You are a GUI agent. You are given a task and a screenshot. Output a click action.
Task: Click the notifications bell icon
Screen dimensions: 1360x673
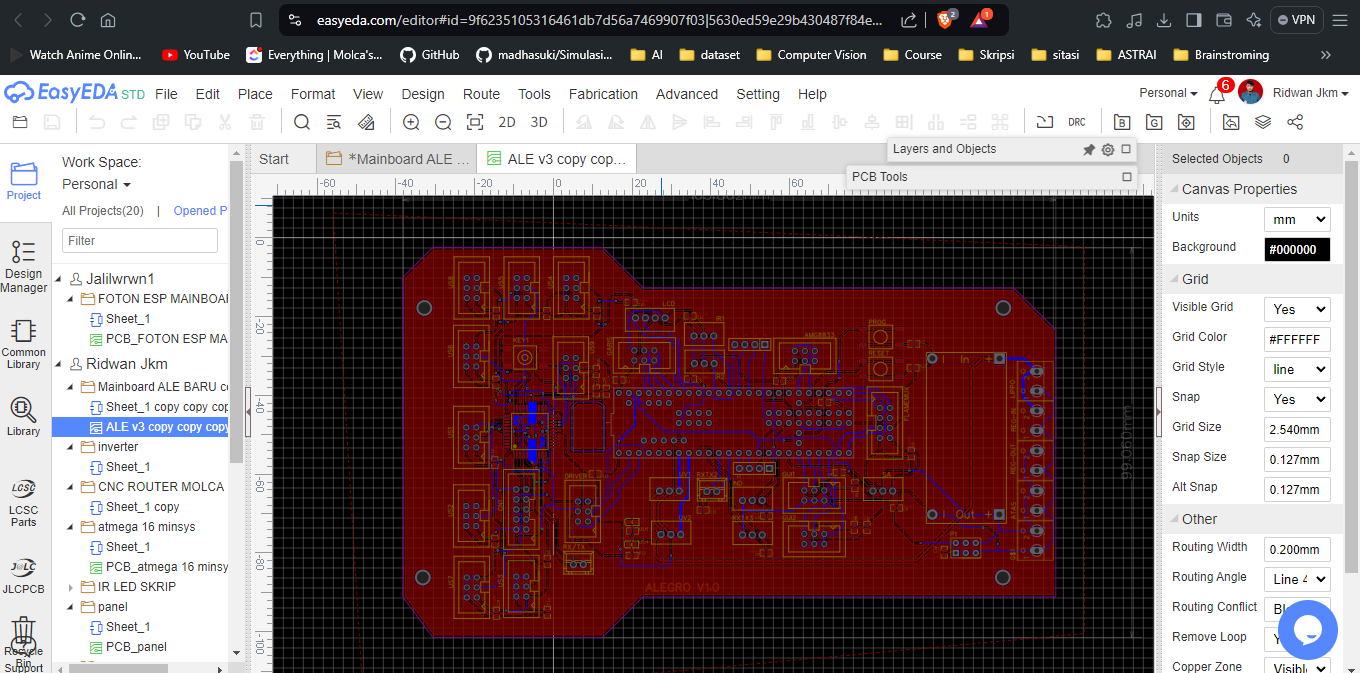1217,94
